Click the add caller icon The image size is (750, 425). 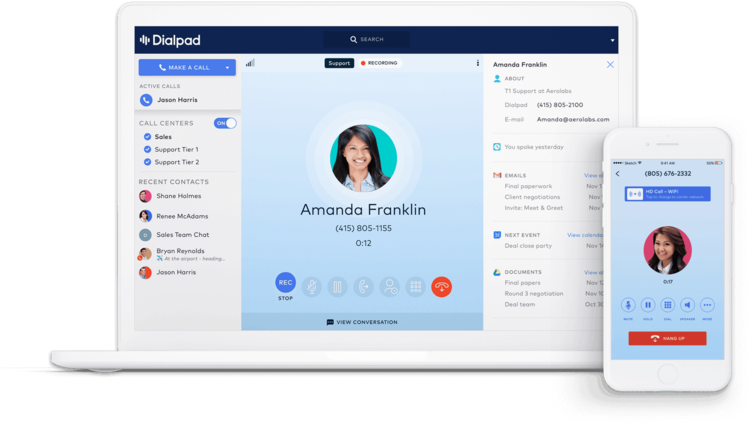(x=390, y=287)
